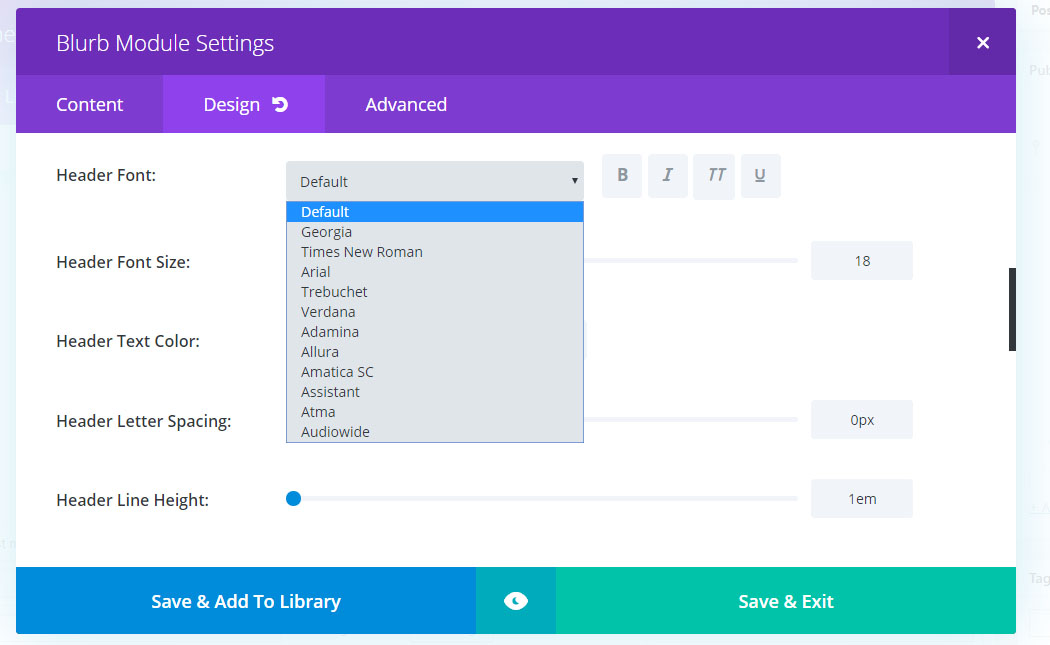
Task: Open the Header Font dropdown
Action: 435,181
